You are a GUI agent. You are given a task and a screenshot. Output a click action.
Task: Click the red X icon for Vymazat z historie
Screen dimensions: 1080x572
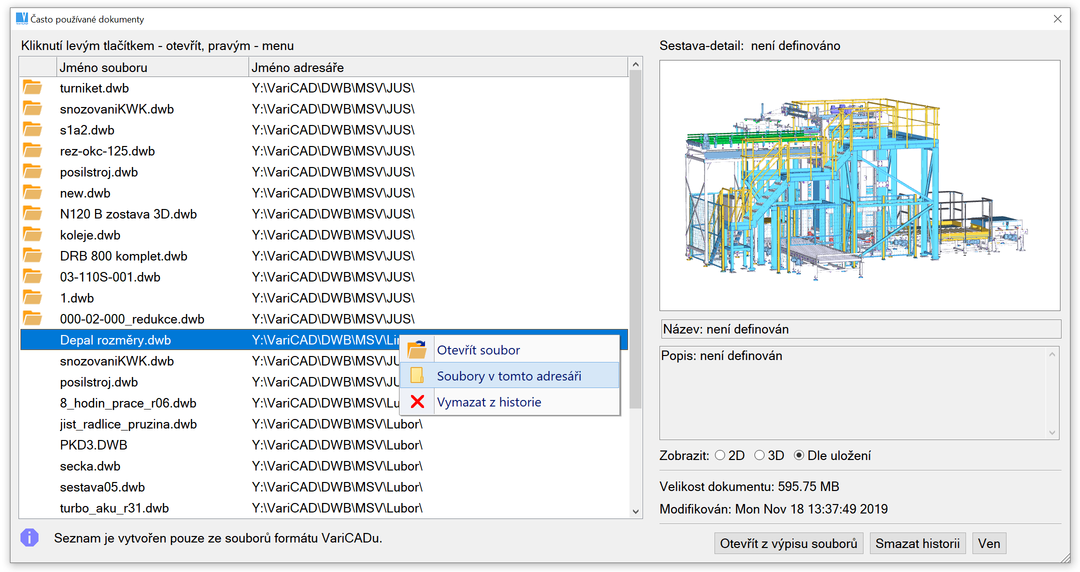tap(417, 402)
